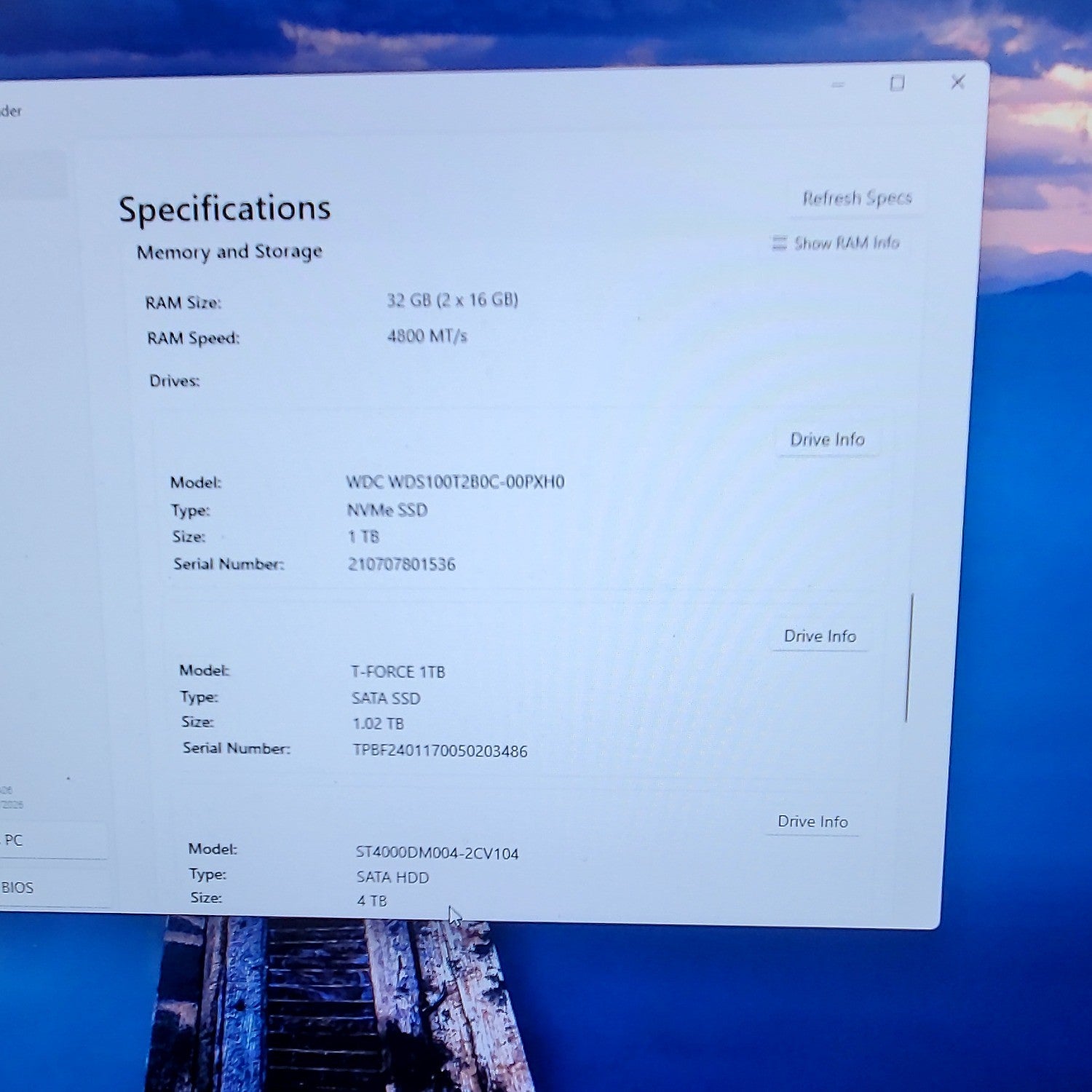Click the list icon beside Show RAM Info

(779, 242)
